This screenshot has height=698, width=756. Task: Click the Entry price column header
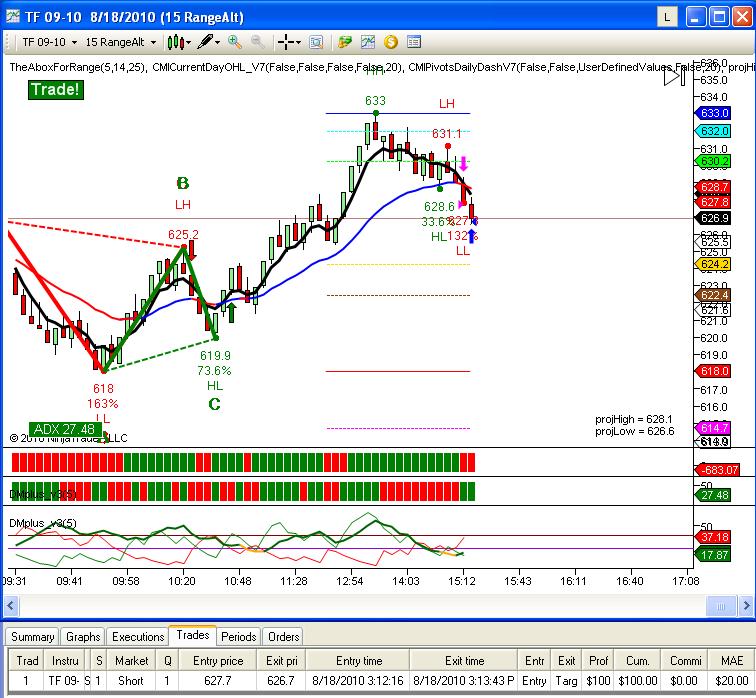tap(218, 661)
